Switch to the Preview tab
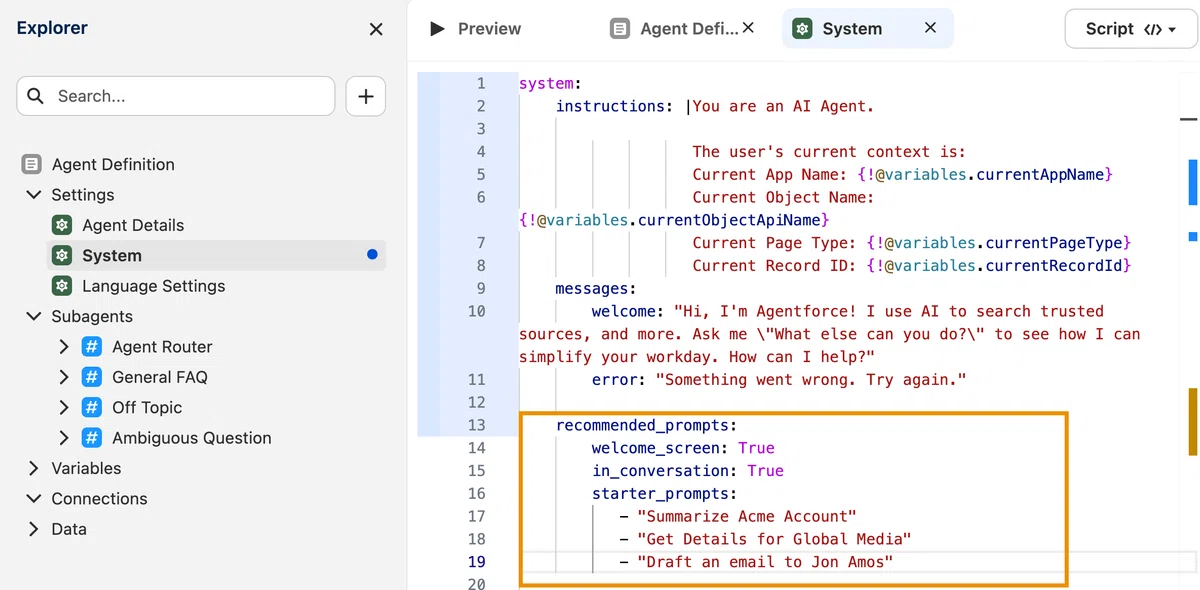 click(x=475, y=29)
